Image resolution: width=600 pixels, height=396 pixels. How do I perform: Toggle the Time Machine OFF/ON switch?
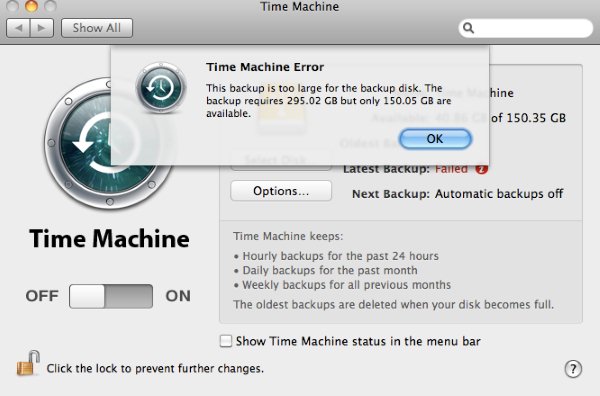tap(111, 296)
